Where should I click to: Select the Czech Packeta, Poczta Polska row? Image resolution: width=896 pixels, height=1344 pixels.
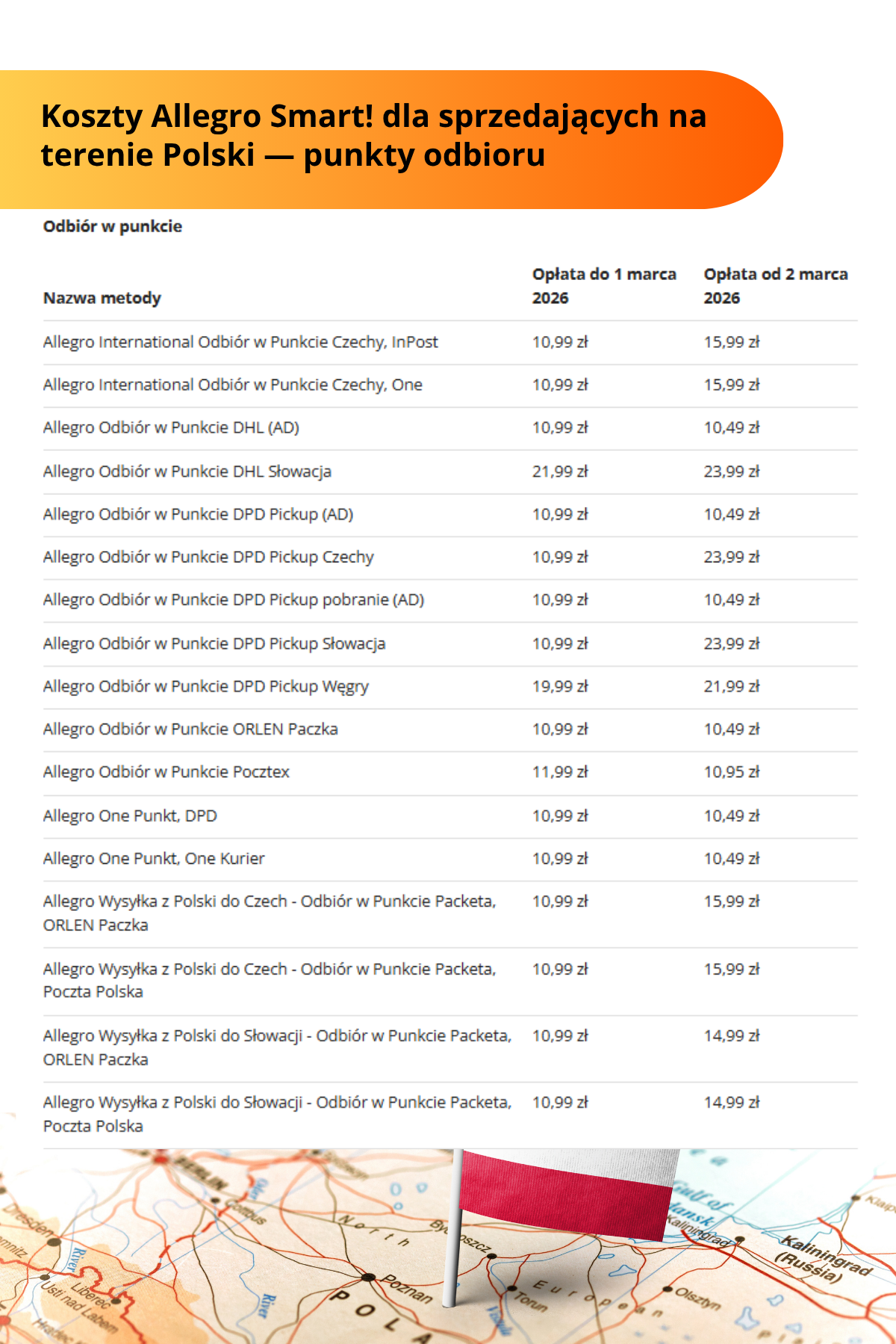click(270, 980)
